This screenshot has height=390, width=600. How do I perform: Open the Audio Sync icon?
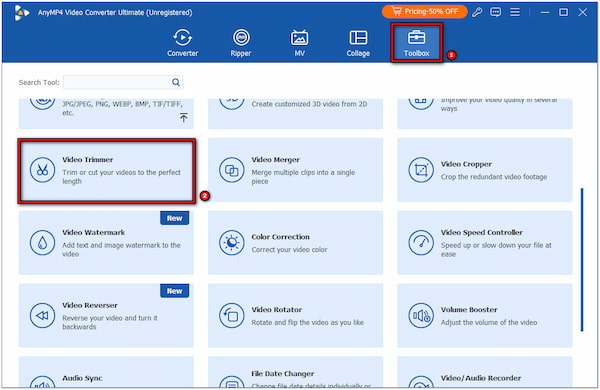[x=42, y=382]
